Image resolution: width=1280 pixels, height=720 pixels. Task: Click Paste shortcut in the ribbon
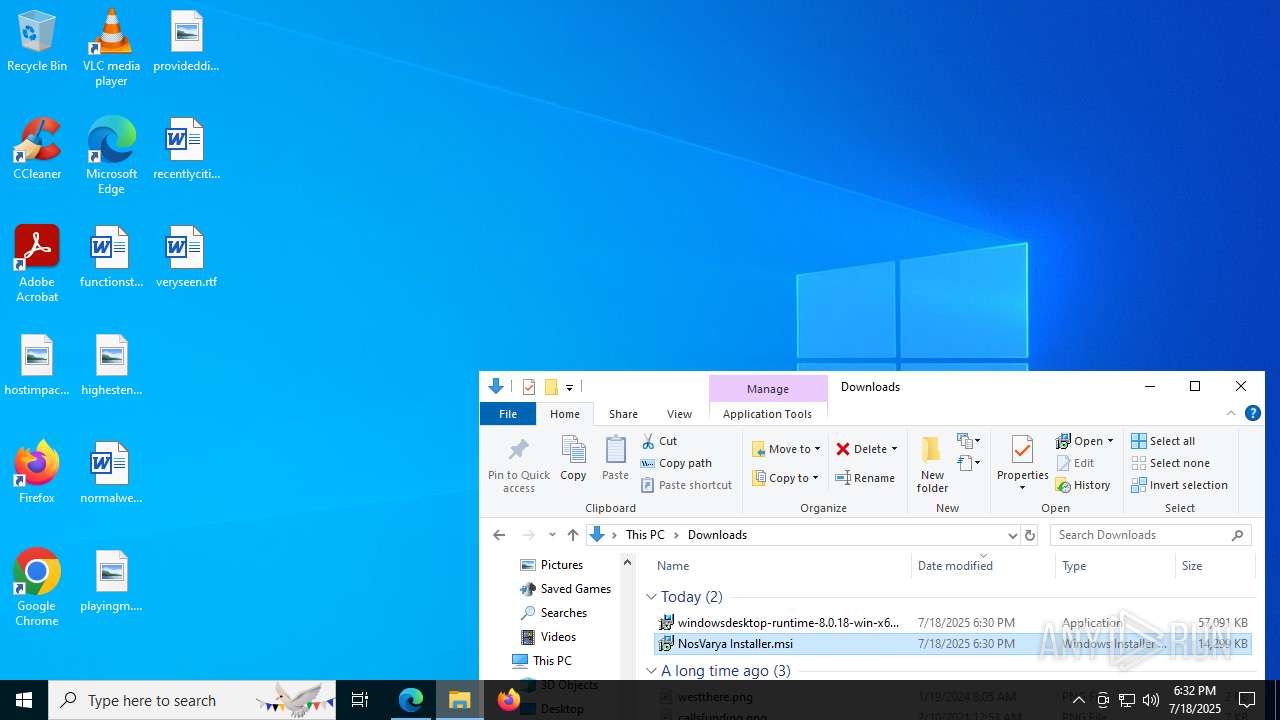pos(686,485)
